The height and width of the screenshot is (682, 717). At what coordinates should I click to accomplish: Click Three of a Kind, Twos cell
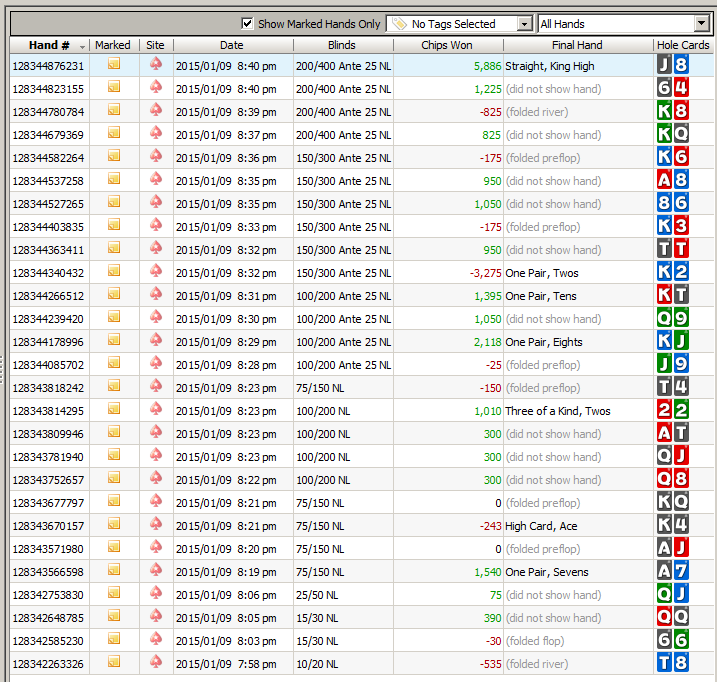click(x=558, y=411)
